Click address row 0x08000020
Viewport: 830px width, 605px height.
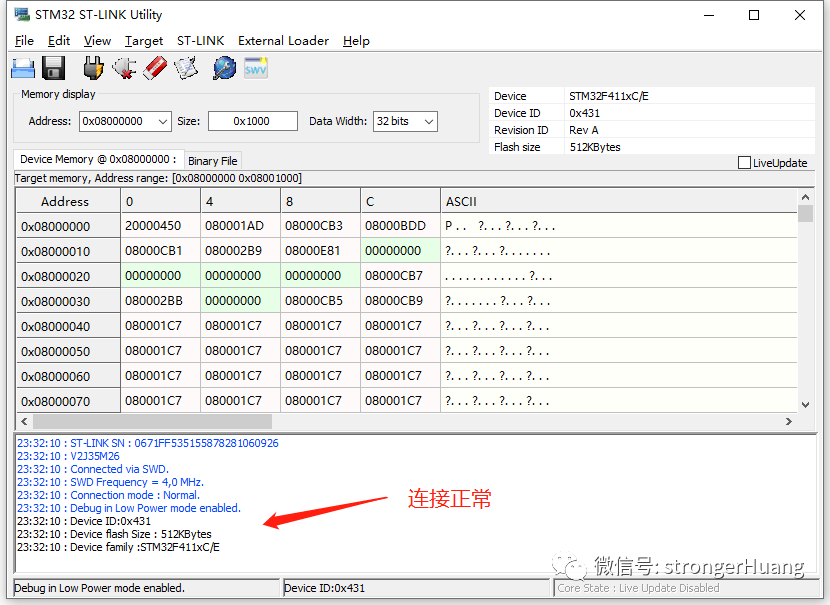point(68,276)
